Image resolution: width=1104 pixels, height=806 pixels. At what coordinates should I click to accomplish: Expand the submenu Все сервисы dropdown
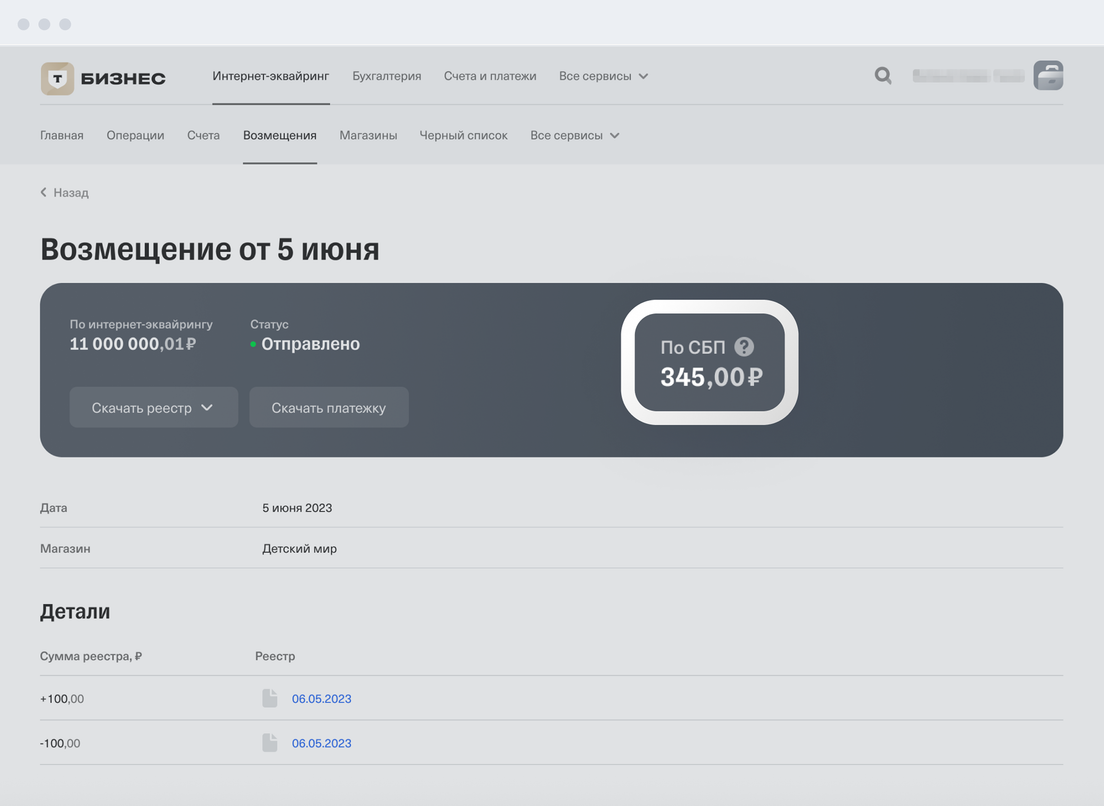(575, 135)
